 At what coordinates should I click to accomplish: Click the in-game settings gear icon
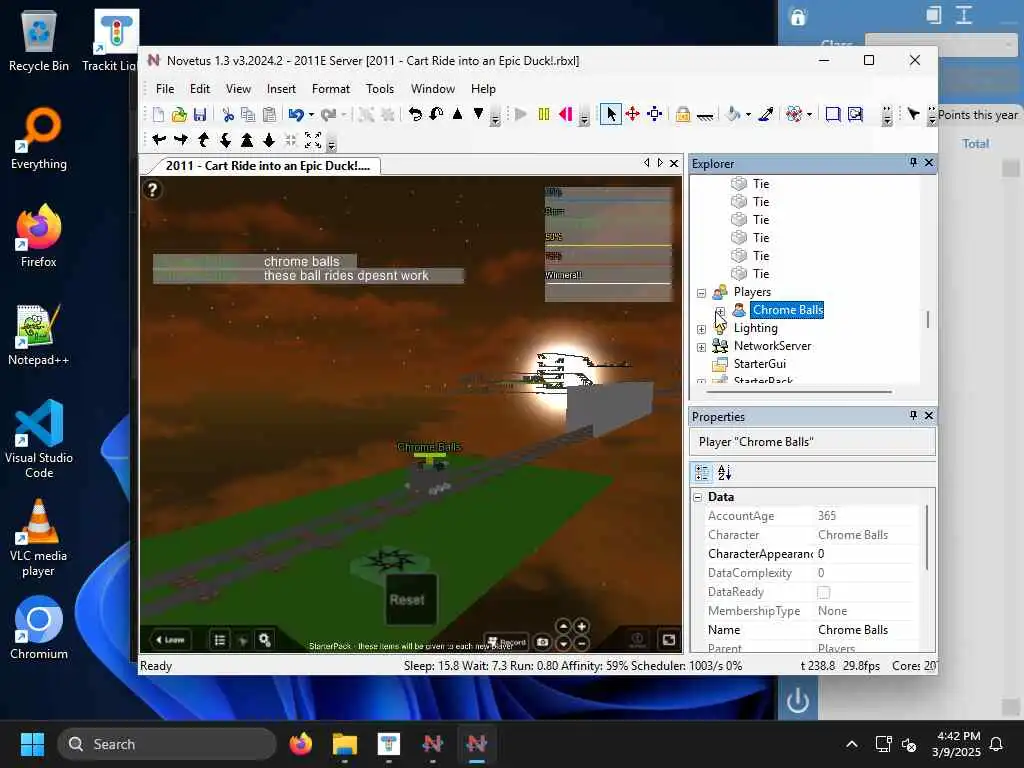pyautogui.click(x=264, y=640)
